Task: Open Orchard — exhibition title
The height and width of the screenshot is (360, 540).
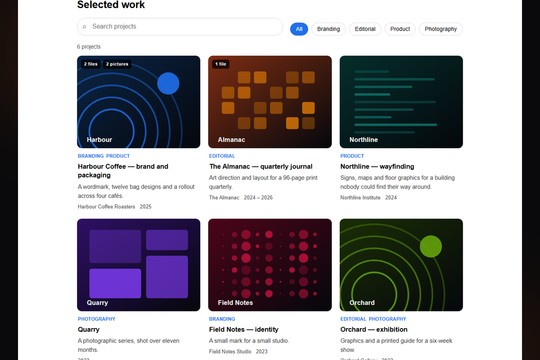Action: (374, 329)
